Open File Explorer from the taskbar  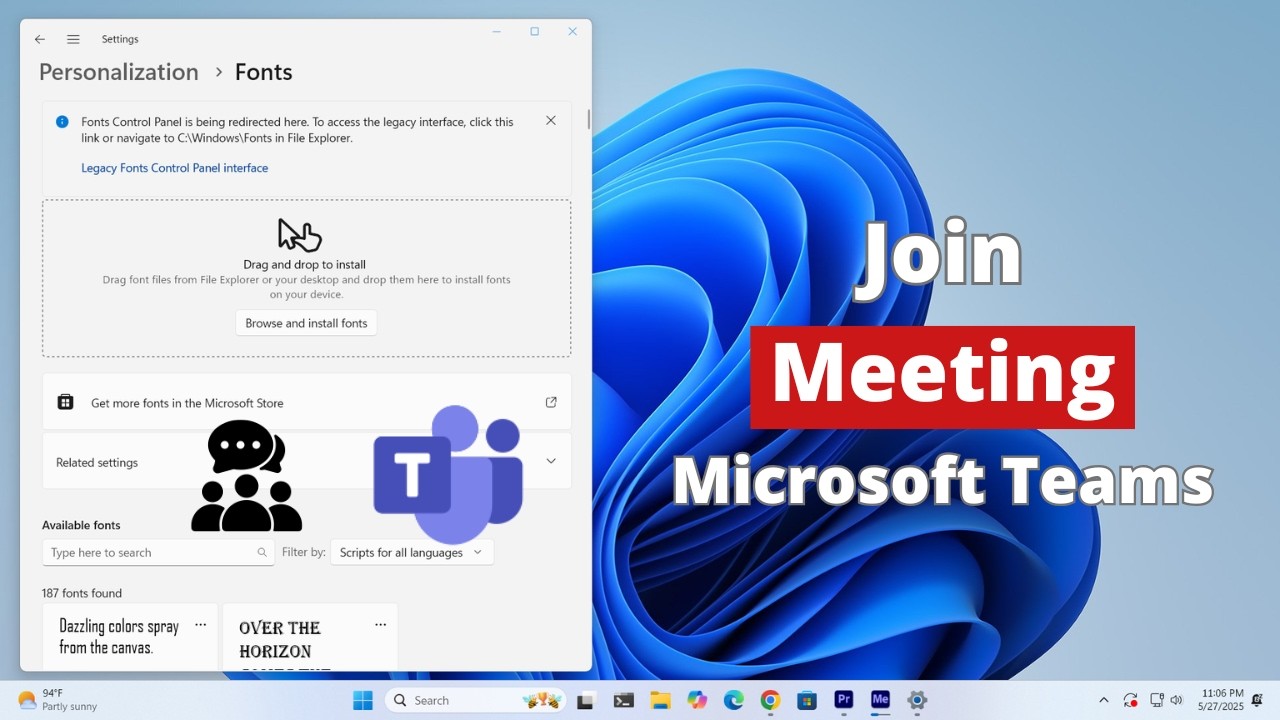pyautogui.click(x=660, y=700)
